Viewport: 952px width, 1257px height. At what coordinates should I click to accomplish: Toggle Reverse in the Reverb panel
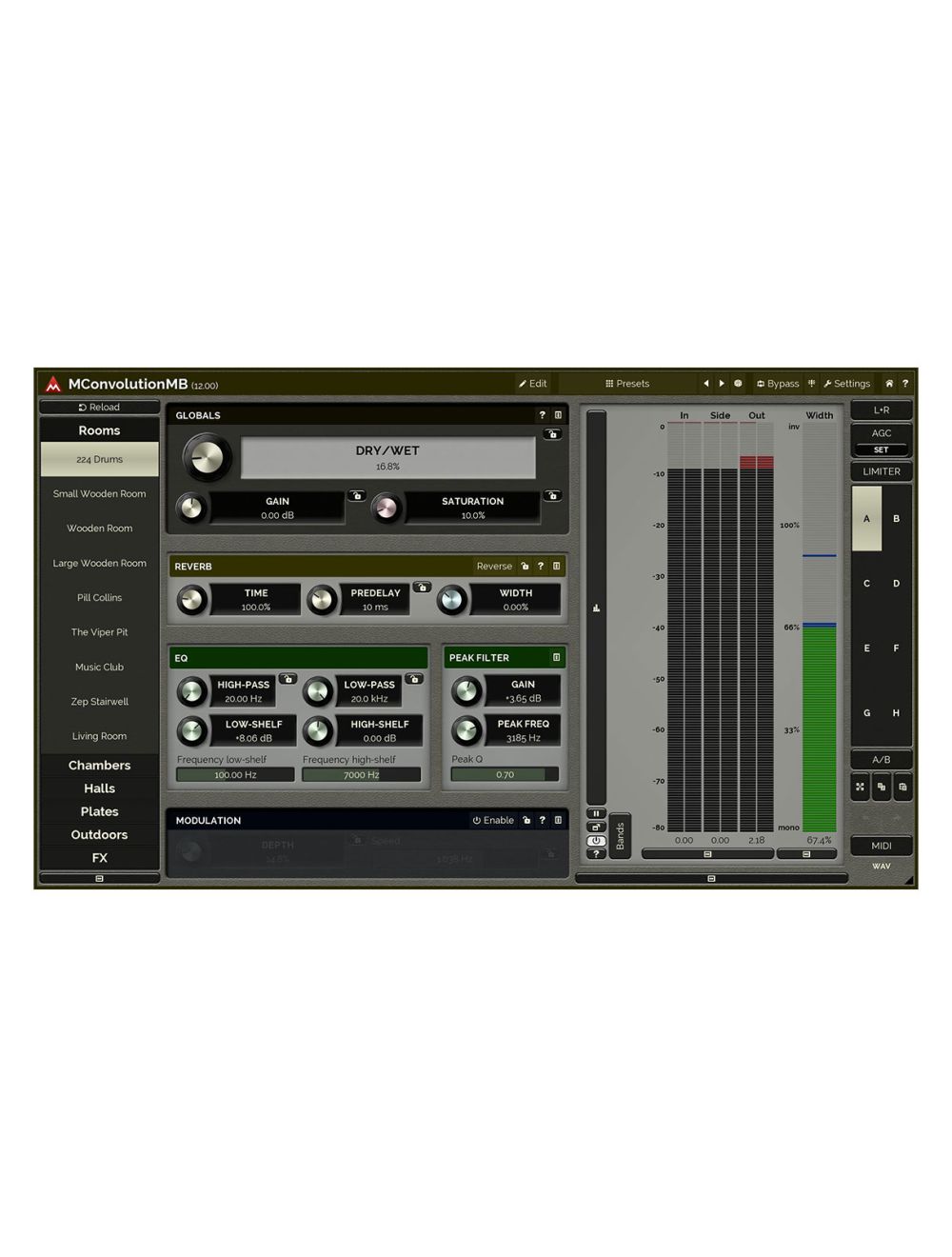(x=494, y=566)
